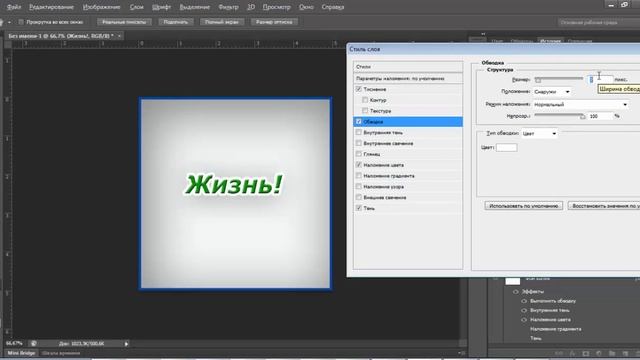Screen dimensions: 640x360
Task: Check the Текстура checkbox
Action: pos(365,111)
